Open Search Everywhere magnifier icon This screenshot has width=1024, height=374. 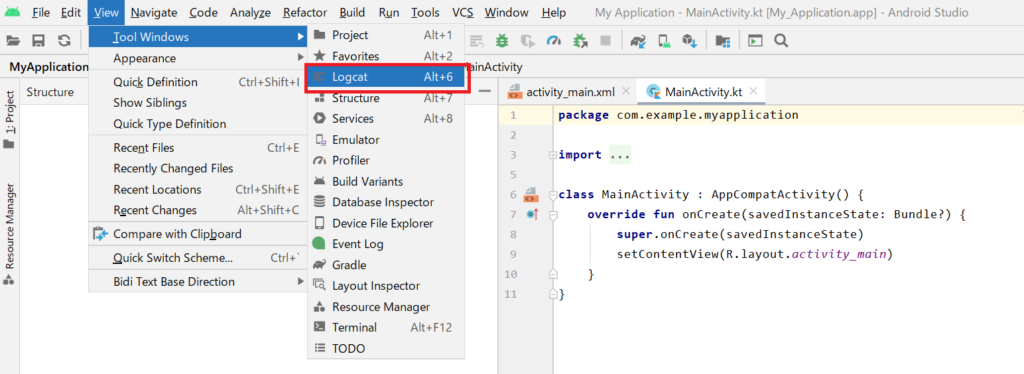780,41
